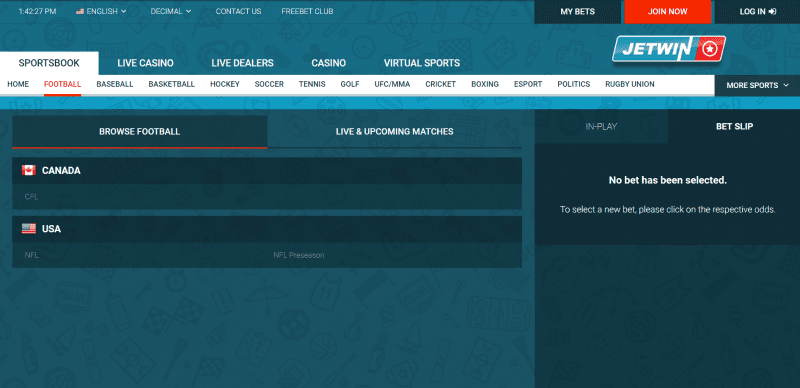Open the Virtual Sports tab
Screen dimensions: 800x388
(x=421, y=63)
